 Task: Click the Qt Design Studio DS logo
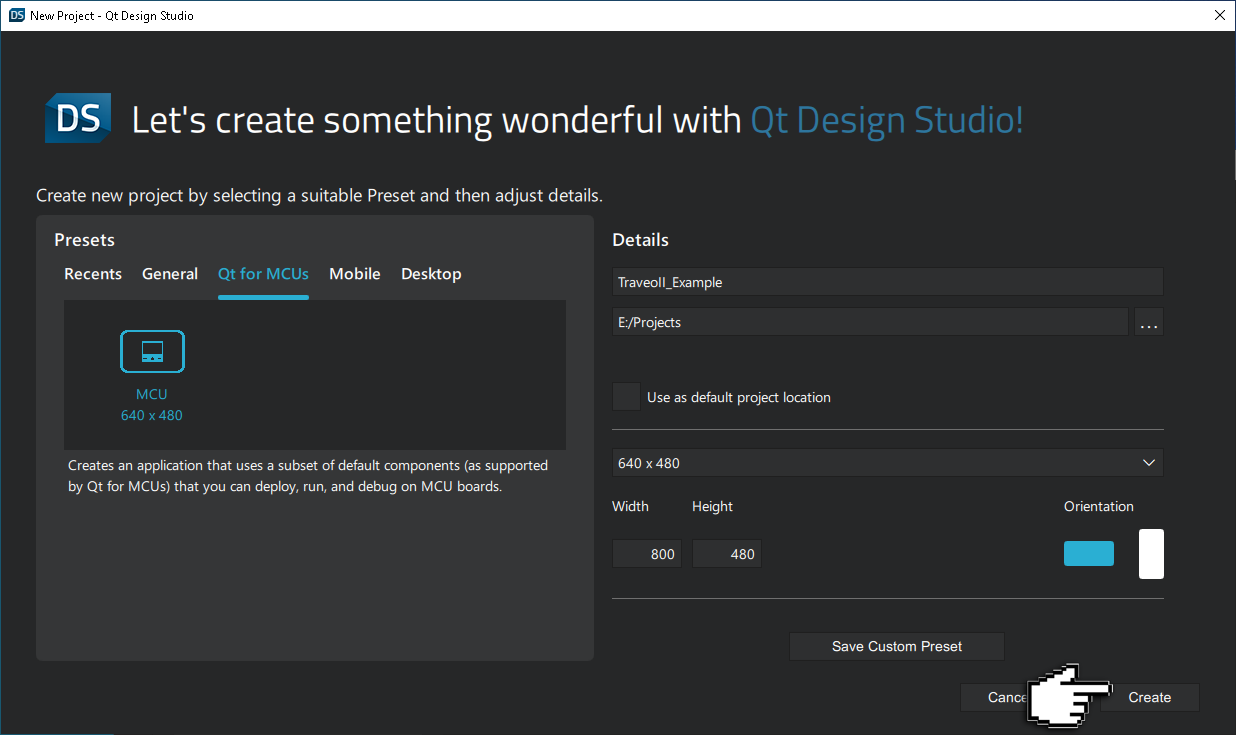point(77,118)
